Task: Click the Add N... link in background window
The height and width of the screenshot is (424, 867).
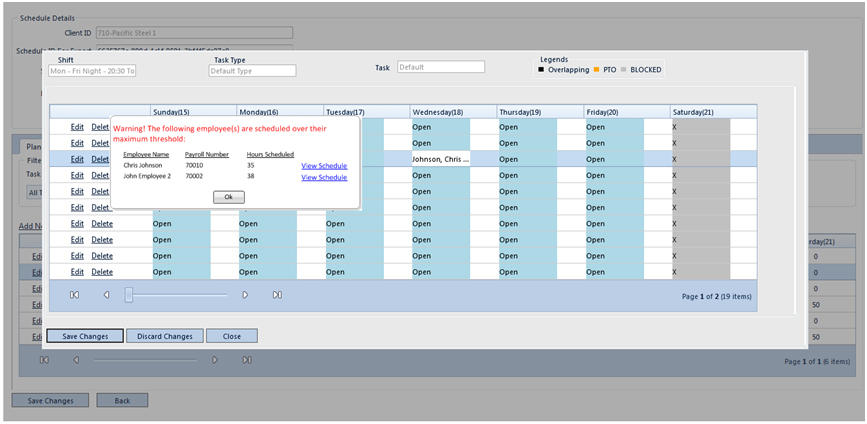Action: click(30, 226)
